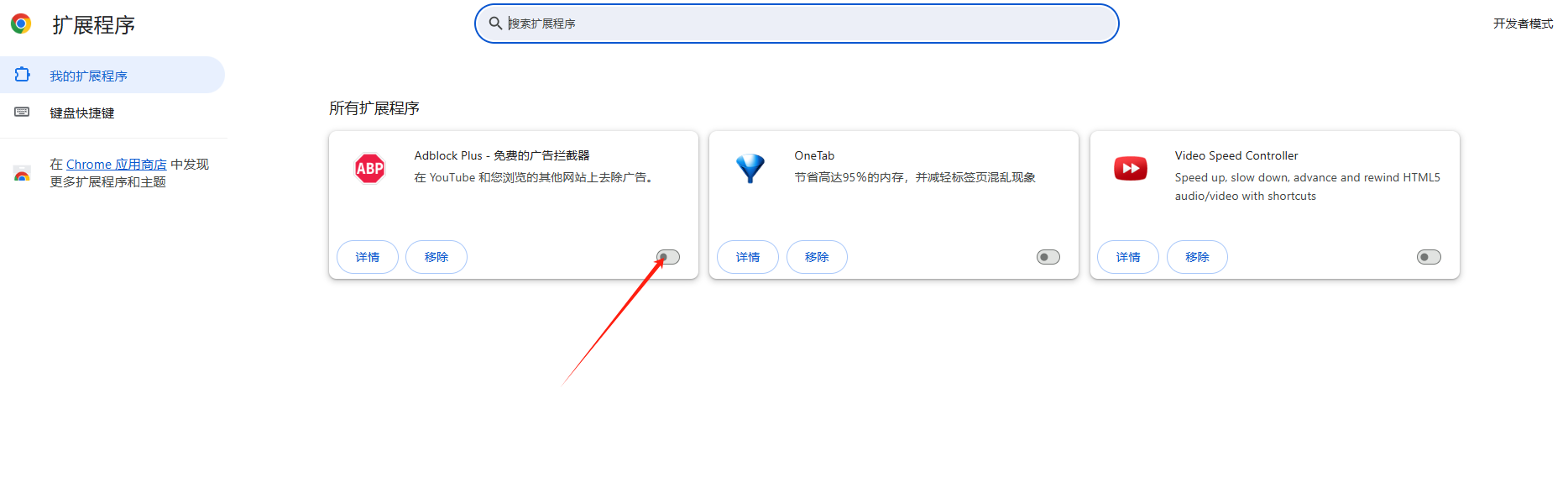Click the Adblock Plus ABP icon
This screenshot has height=493, width=1568.
[x=369, y=169]
